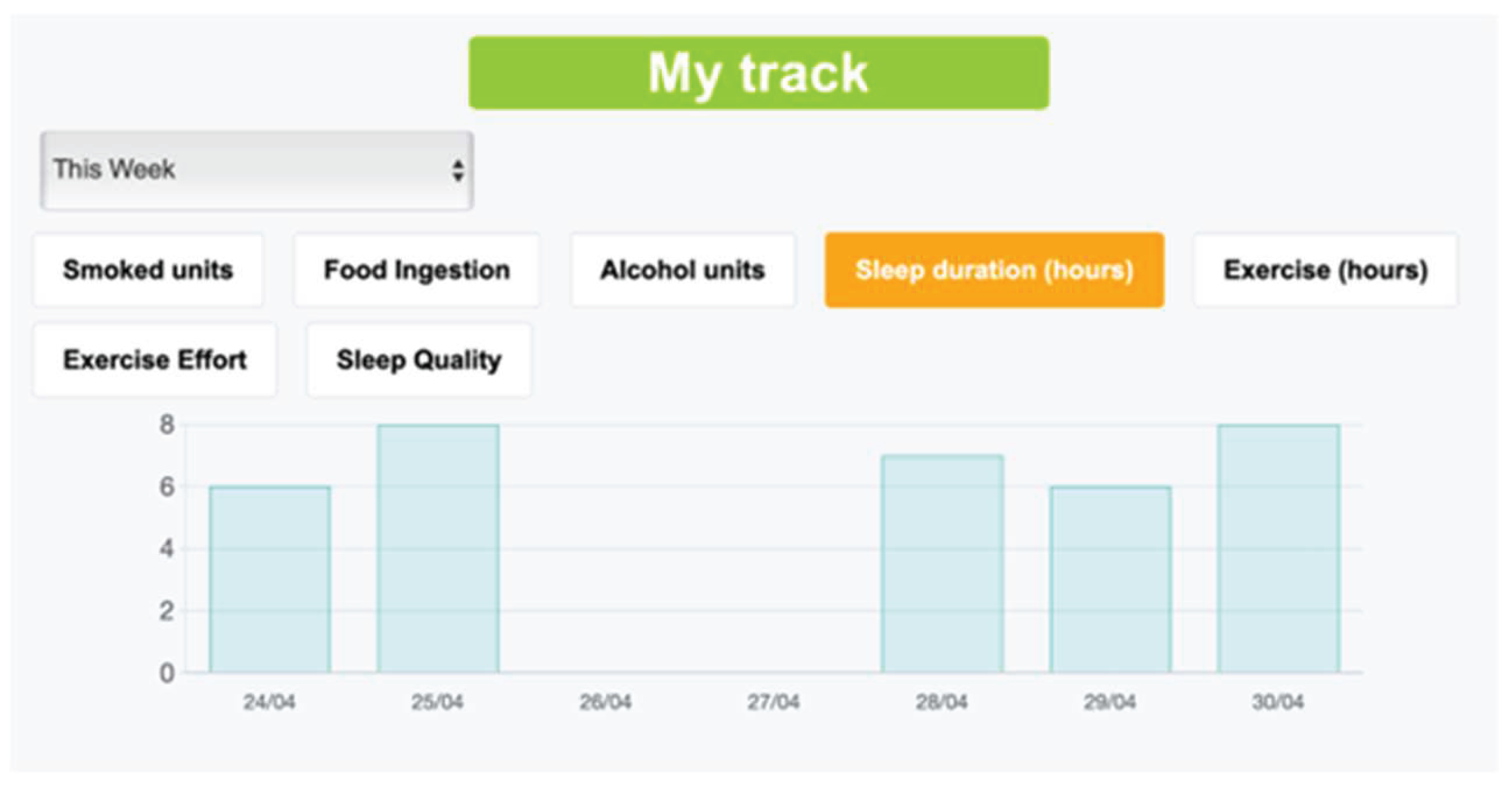This screenshot has height=789, width=1512.
Task: Click the 30/04 sleep bar
Action: point(1278,549)
